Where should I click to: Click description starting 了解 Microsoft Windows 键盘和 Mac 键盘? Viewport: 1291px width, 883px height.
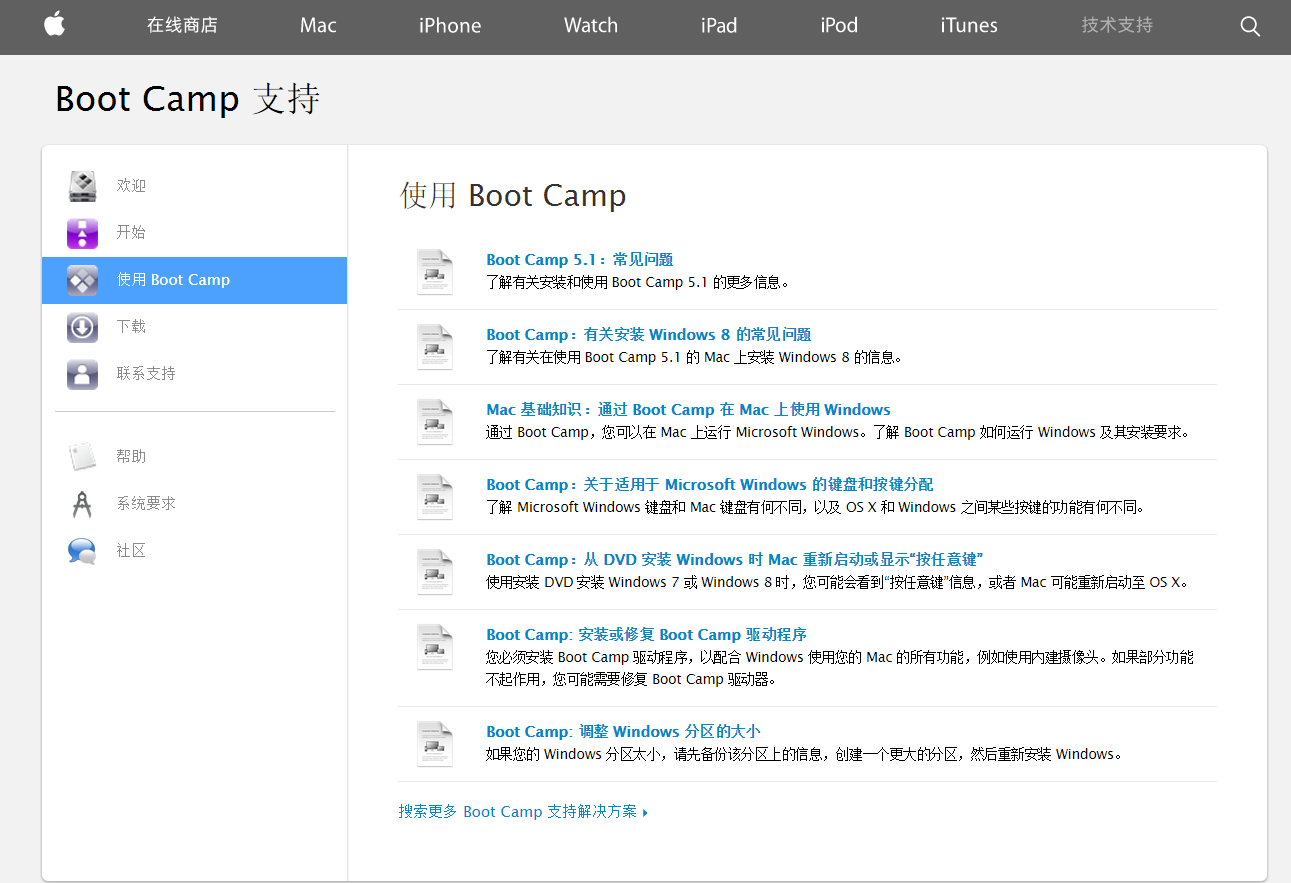815,508
